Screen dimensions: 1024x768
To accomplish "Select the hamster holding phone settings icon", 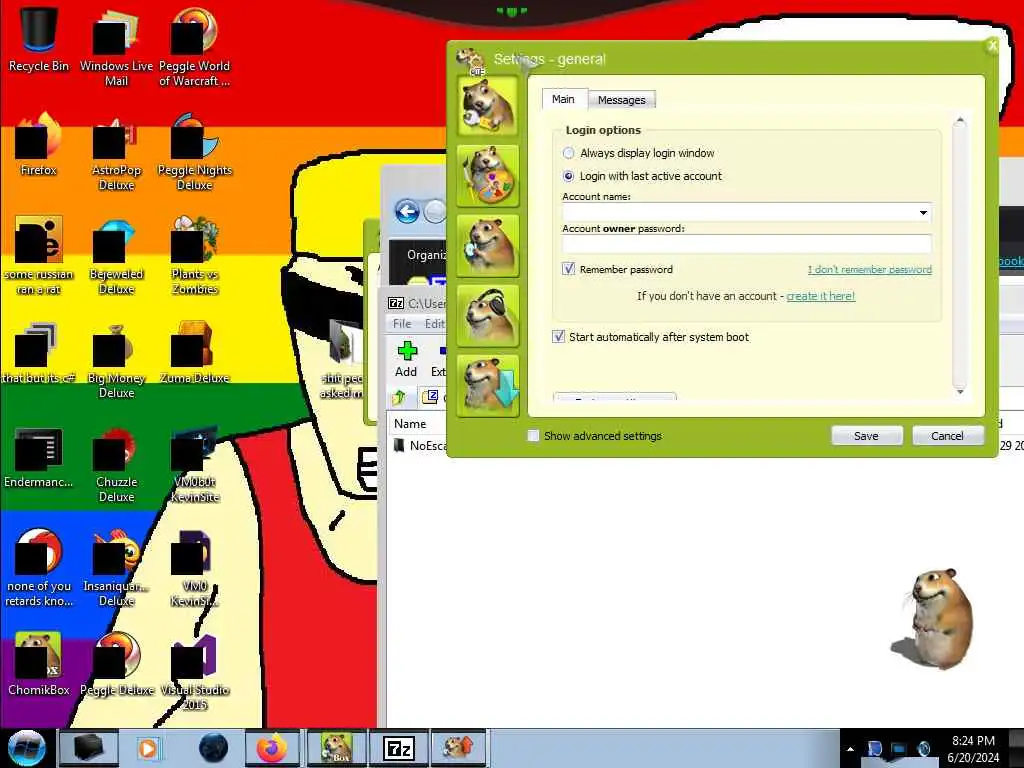I will pos(488,246).
